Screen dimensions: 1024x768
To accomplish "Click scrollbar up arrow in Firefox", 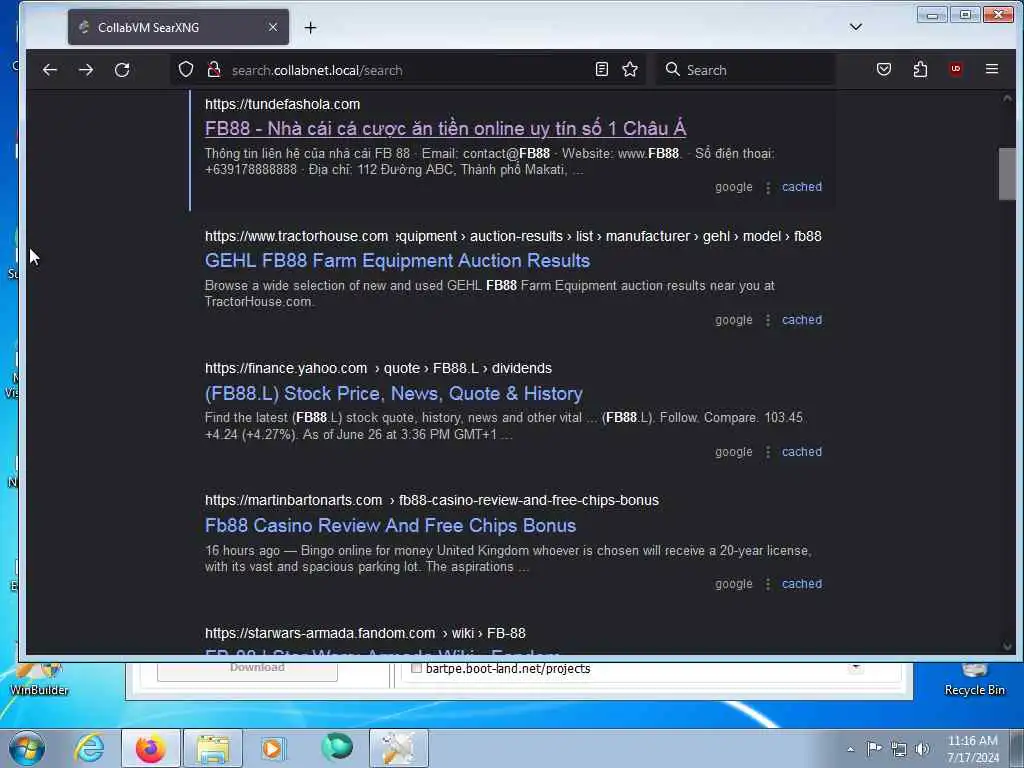I will pos(1007,99).
